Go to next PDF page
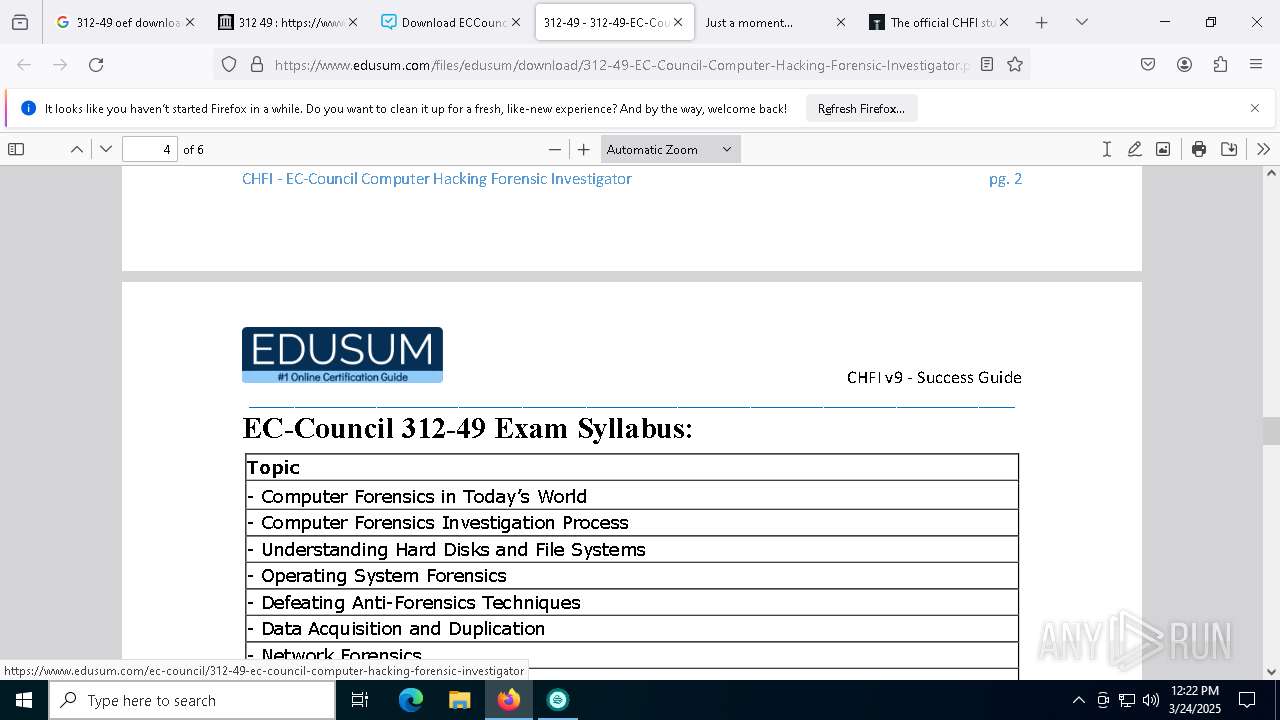This screenshot has width=1280, height=720. (x=106, y=149)
